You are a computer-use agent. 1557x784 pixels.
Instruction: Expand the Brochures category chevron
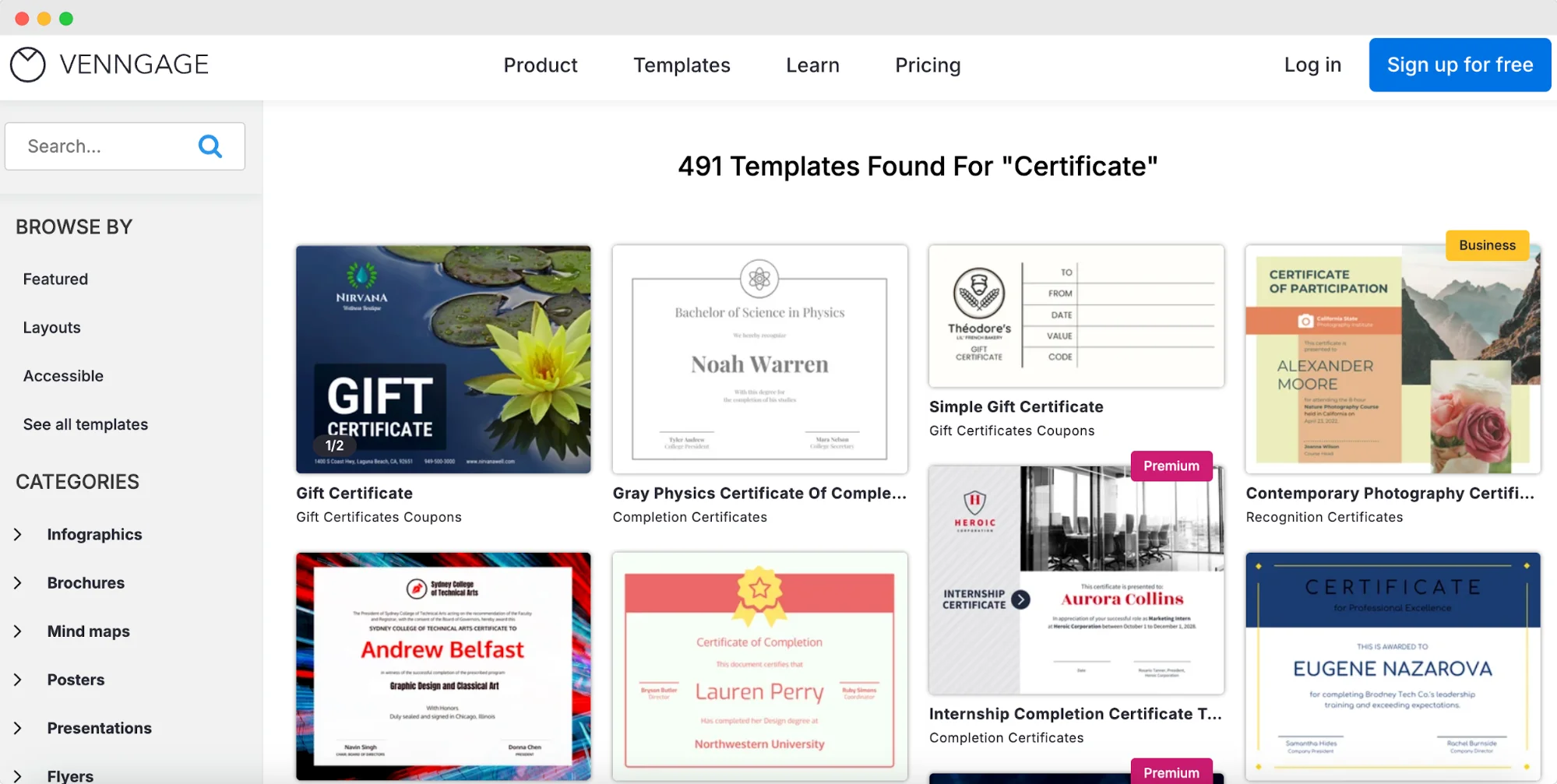point(17,583)
